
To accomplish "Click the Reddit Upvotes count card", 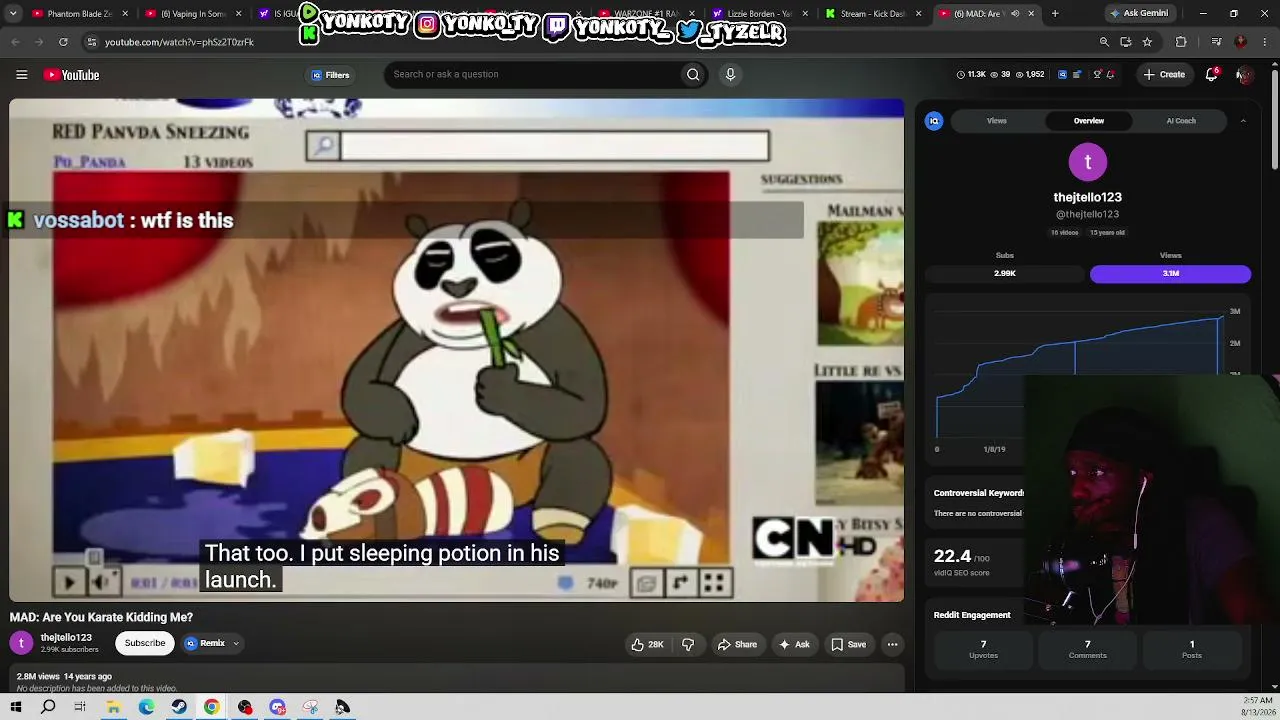I will [983, 649].
